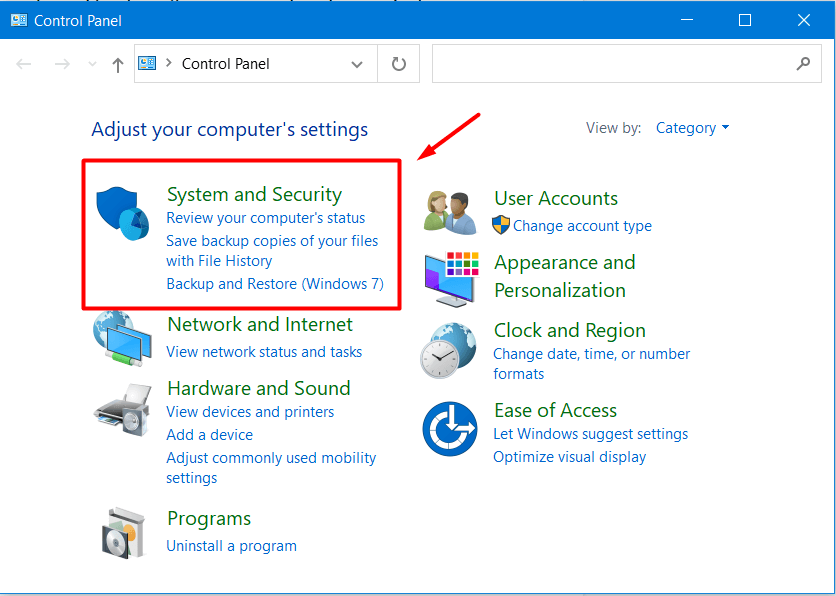Viewport: 836px width, 596px height.
Task: Click the Control Panel title bar icon
Action: tap(19, 20)
